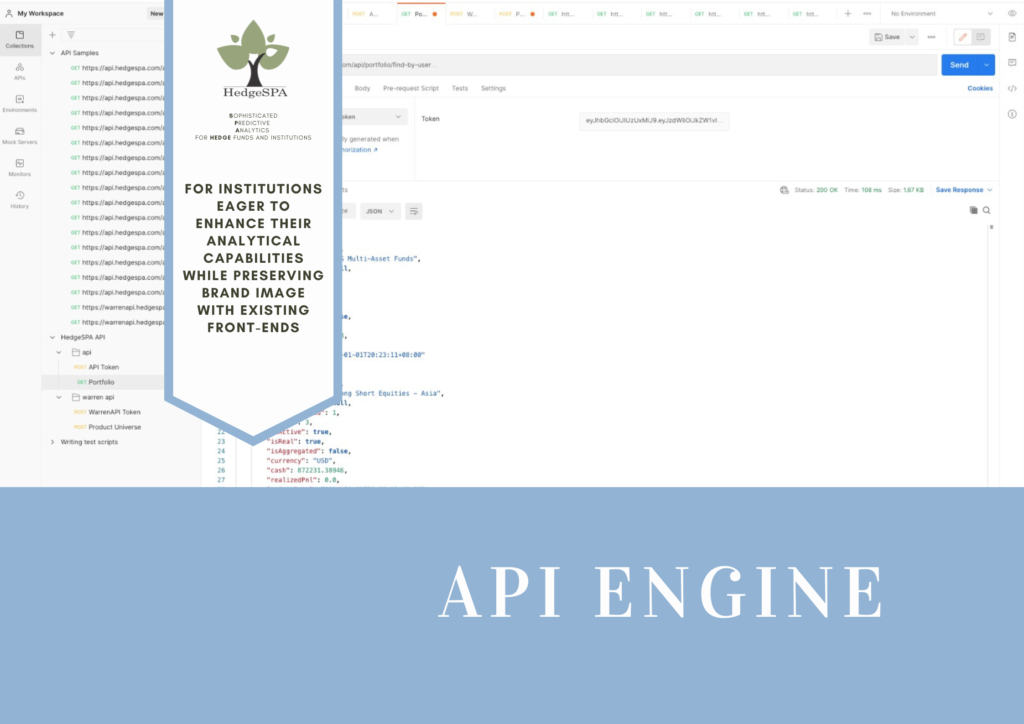1024x724 pixels.
Task: Open the Collections panel in the sidebar
Action: tap(19, 38)
